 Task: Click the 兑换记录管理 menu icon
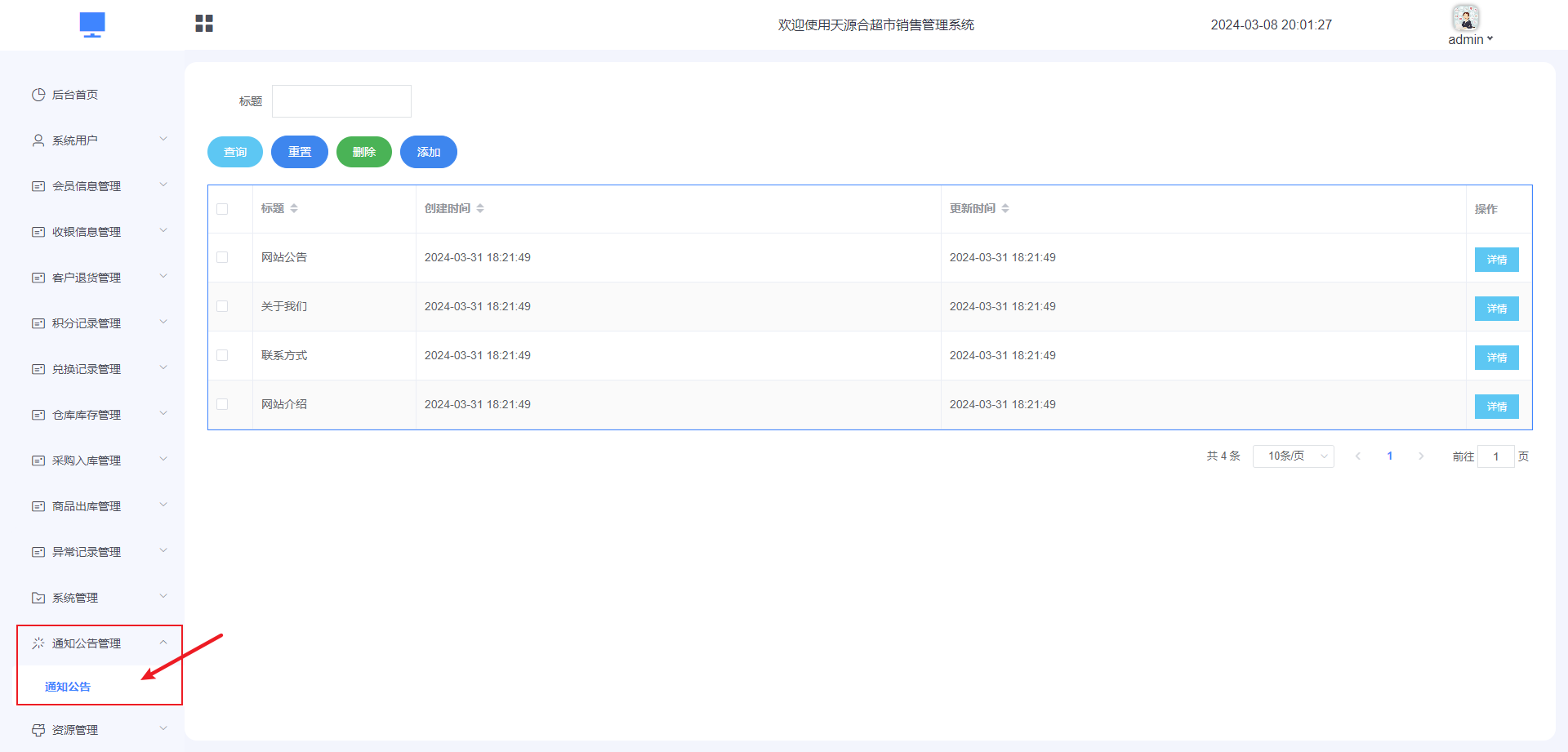38,369
